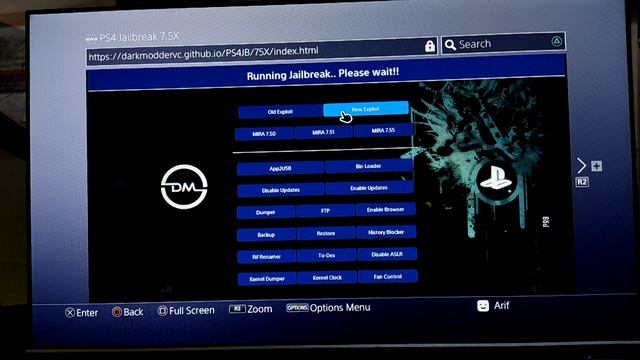
Task: Click the Enable Browser button
Action: coord(385,209)
